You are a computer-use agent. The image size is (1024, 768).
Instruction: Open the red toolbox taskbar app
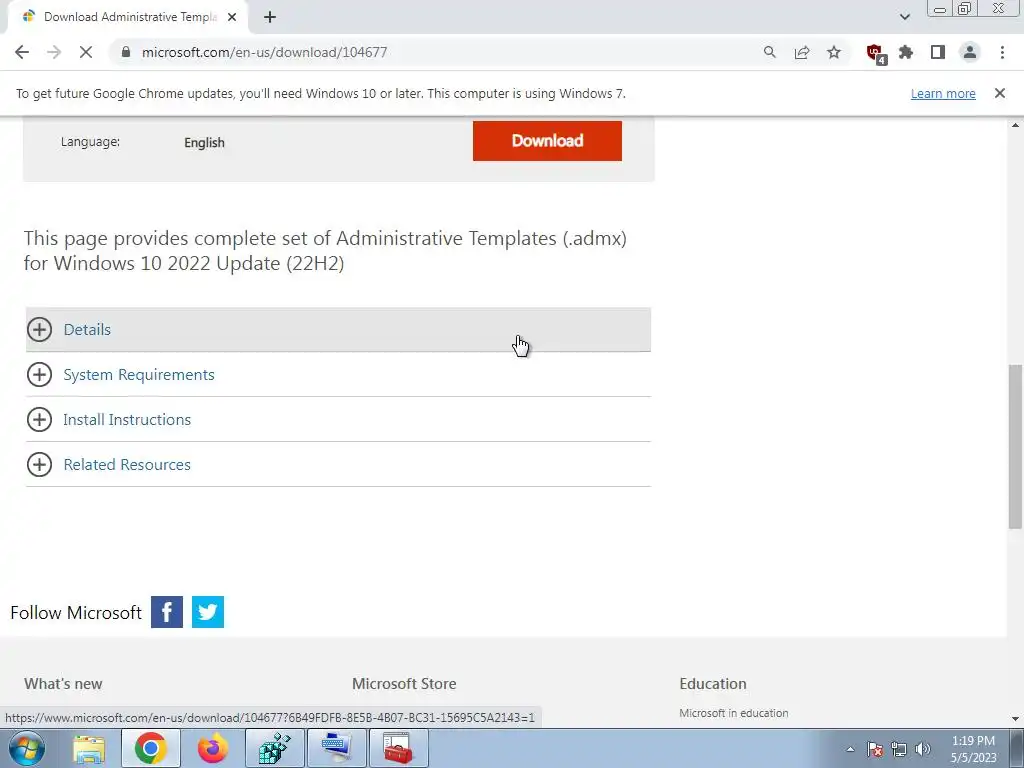pos(398,748)
